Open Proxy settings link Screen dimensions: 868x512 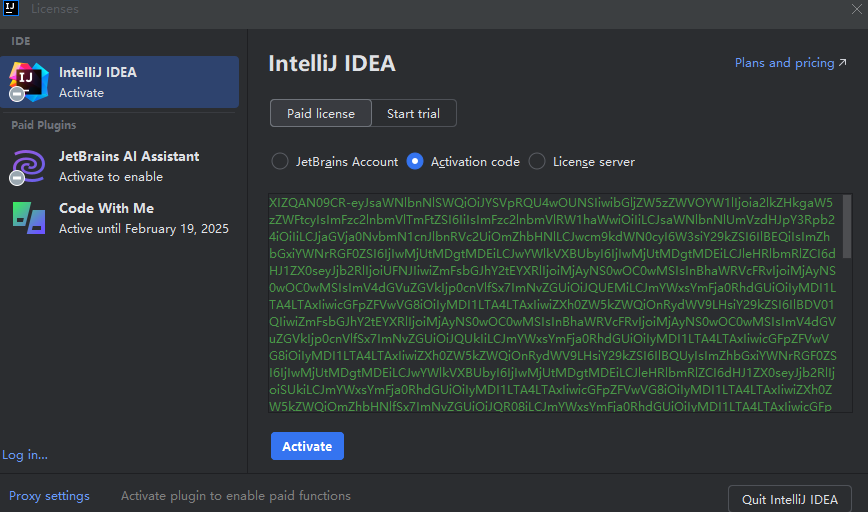(x=49, y=496)
